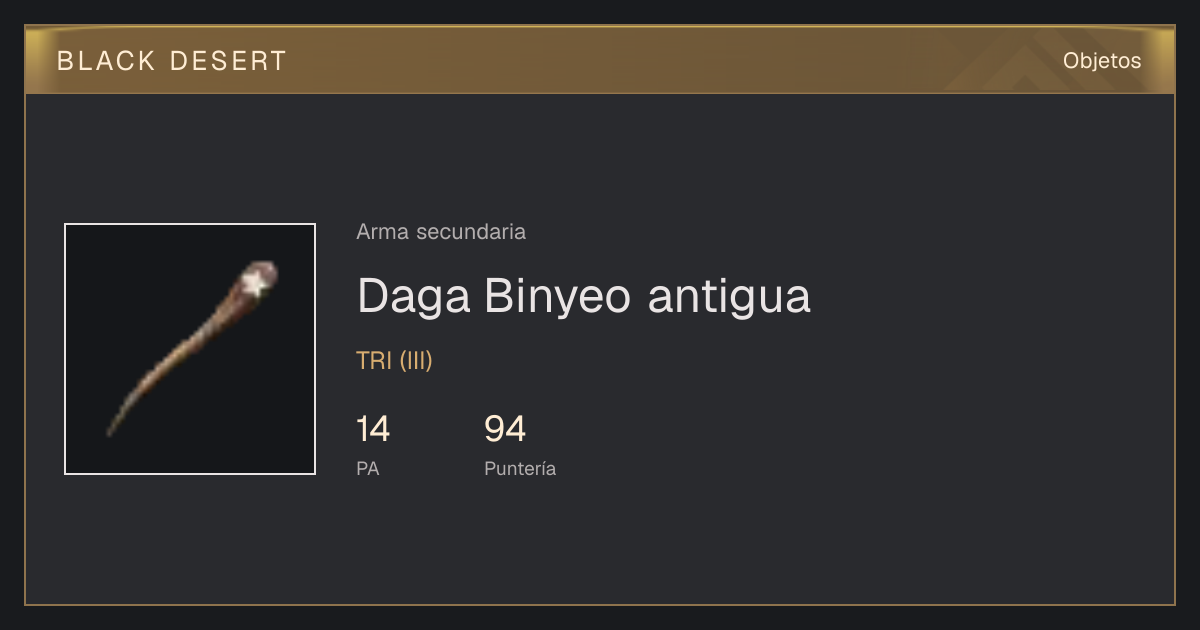Click the TRI (III) enhancement level label
Screen dimensions: 1200x630
(x=394, y=361)
